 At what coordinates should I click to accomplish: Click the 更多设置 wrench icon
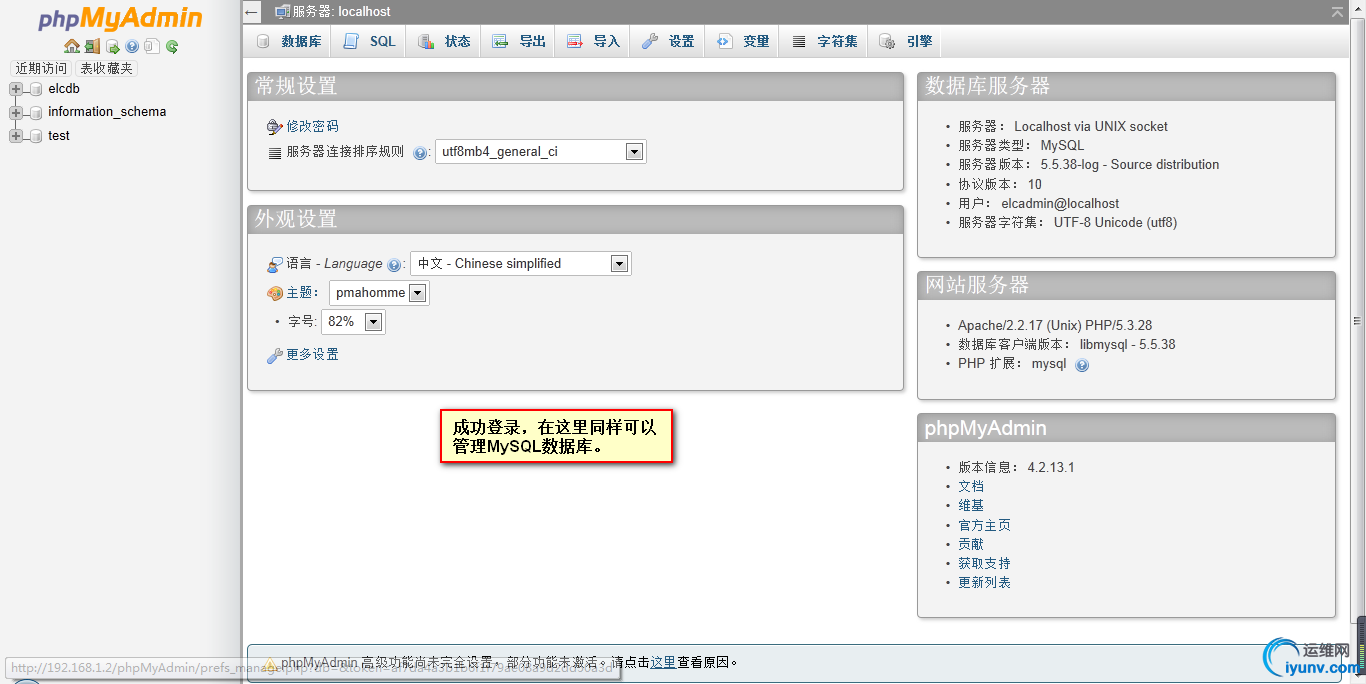(x=275, y=355)
